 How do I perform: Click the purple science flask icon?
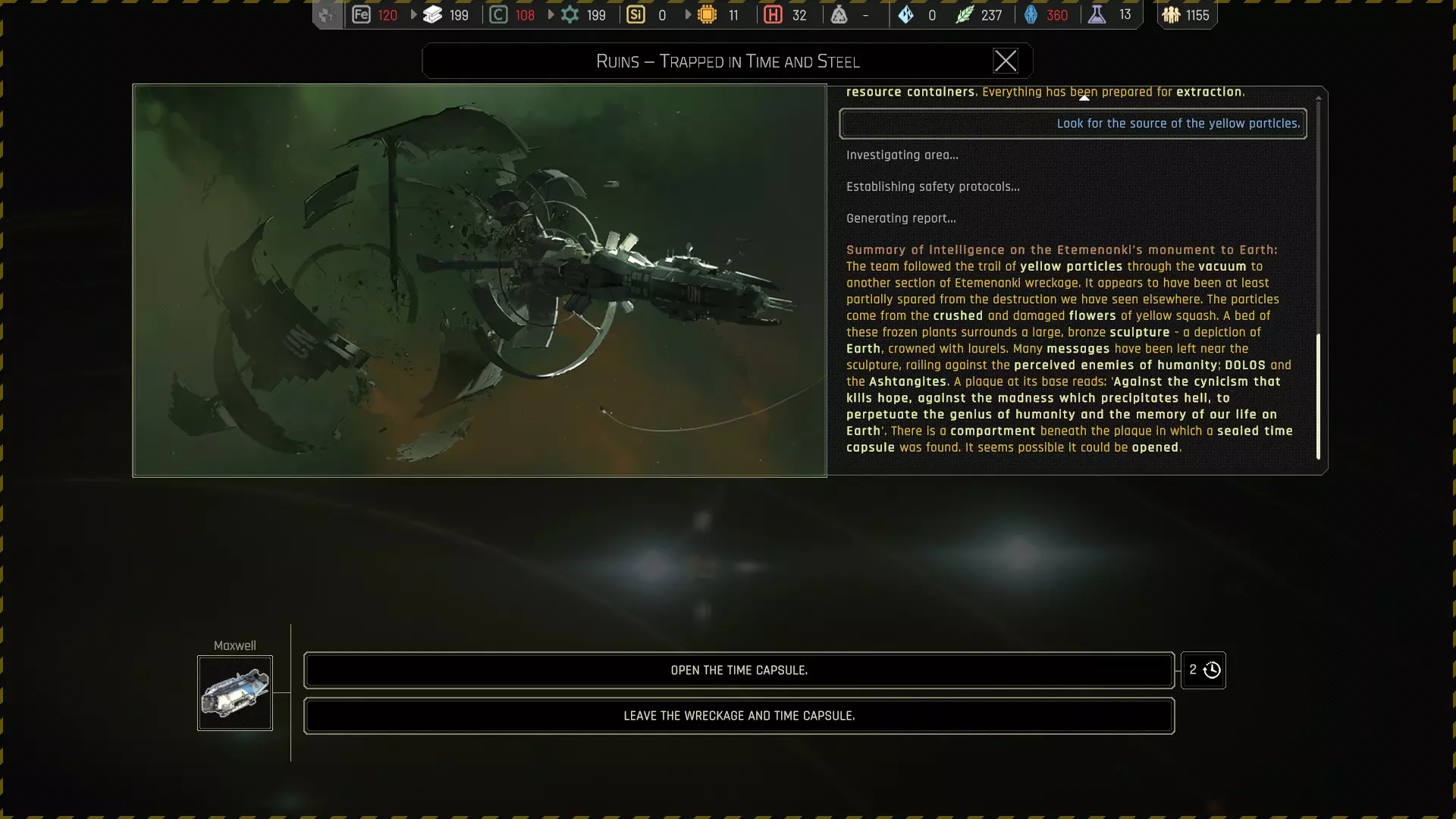(x=1097, y=14)
